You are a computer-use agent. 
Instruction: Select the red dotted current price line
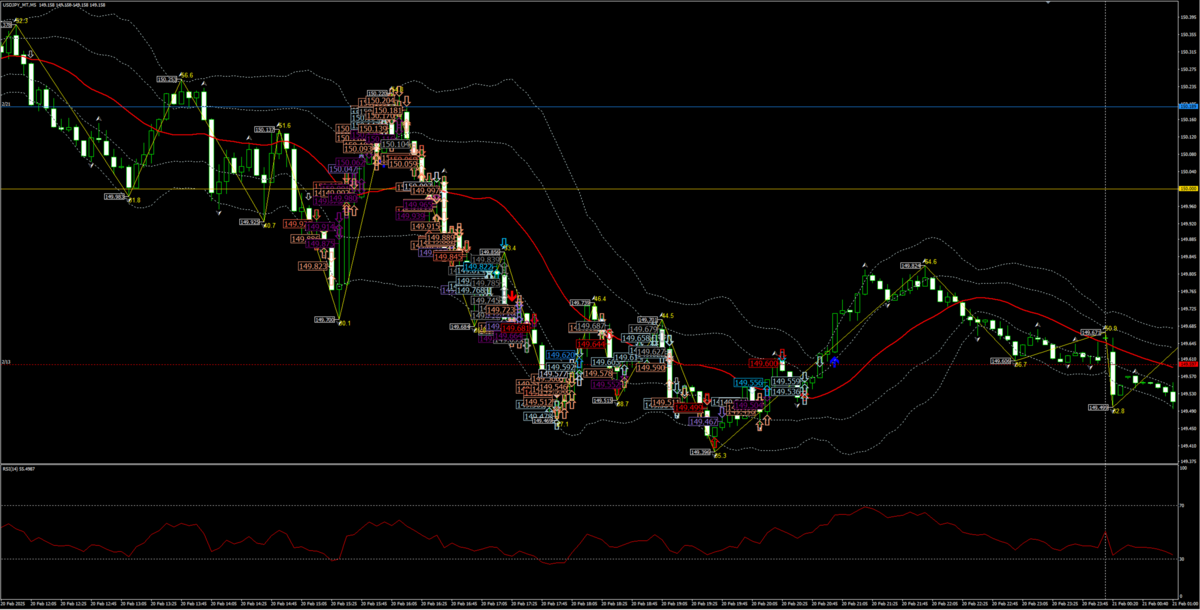coord(590,364)
